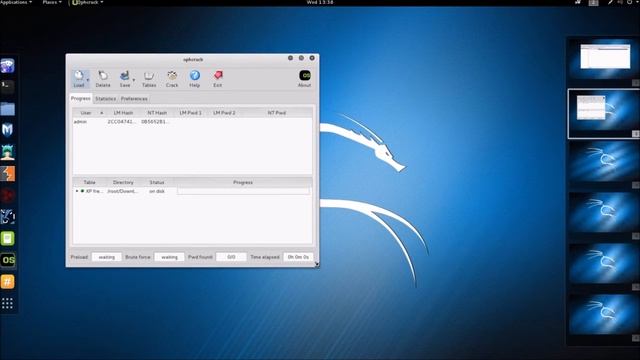Click the LM Hash column header

(123, 113)
